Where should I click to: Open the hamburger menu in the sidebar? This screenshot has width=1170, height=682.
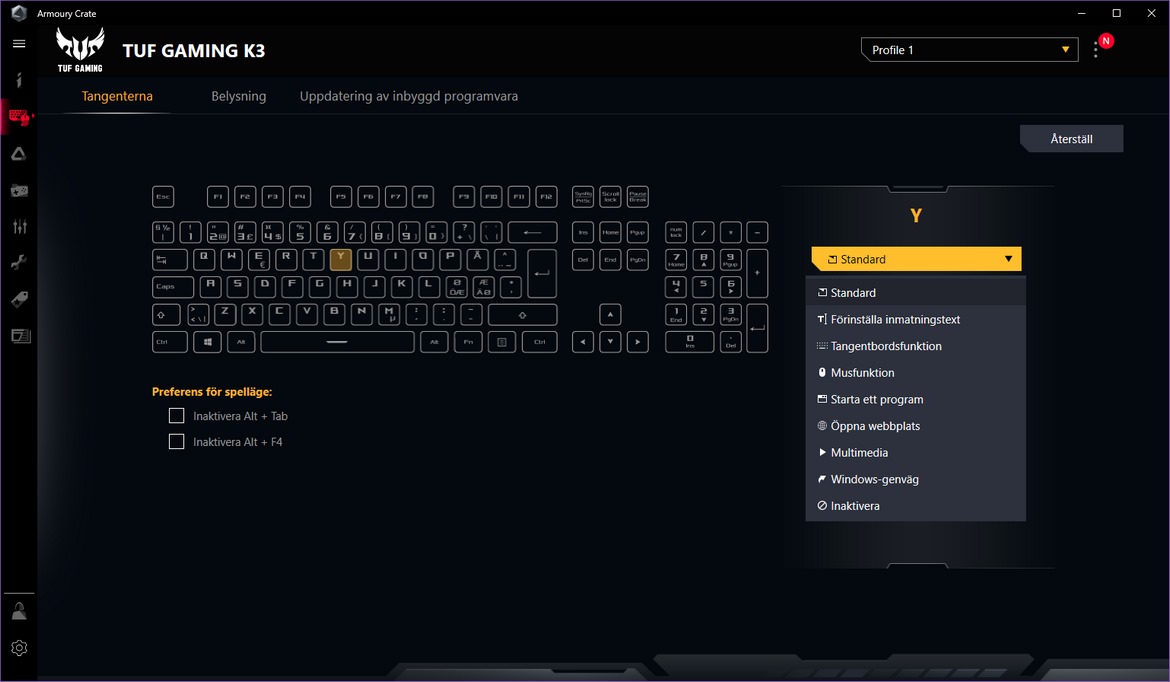click(x=19, y=44)
